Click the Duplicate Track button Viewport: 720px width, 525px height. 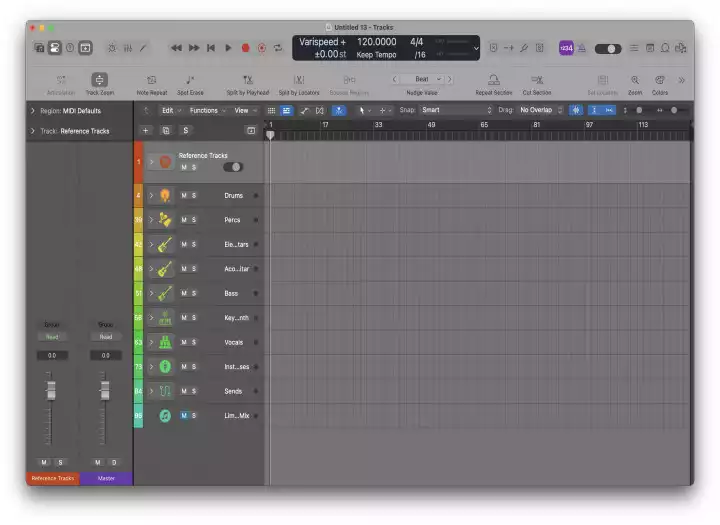coord(166,130)
